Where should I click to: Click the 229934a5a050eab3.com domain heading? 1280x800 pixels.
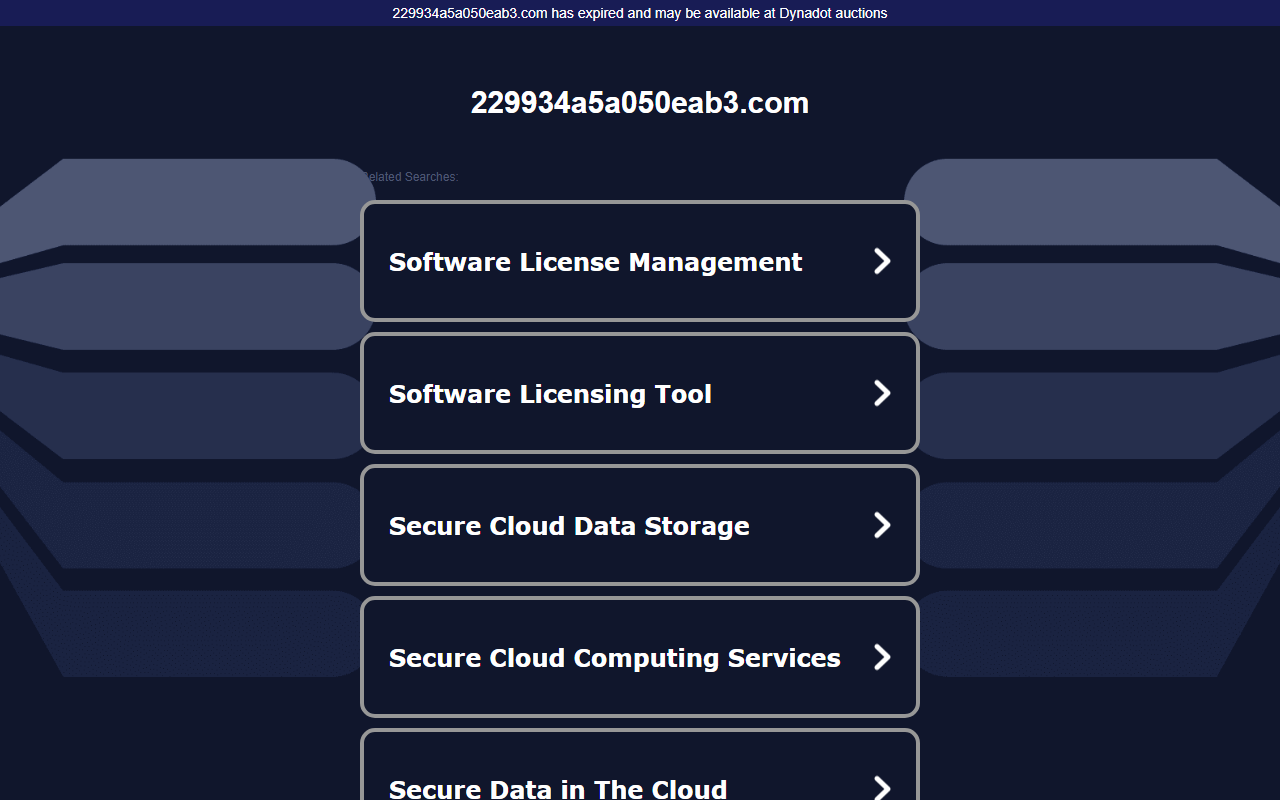640,103
